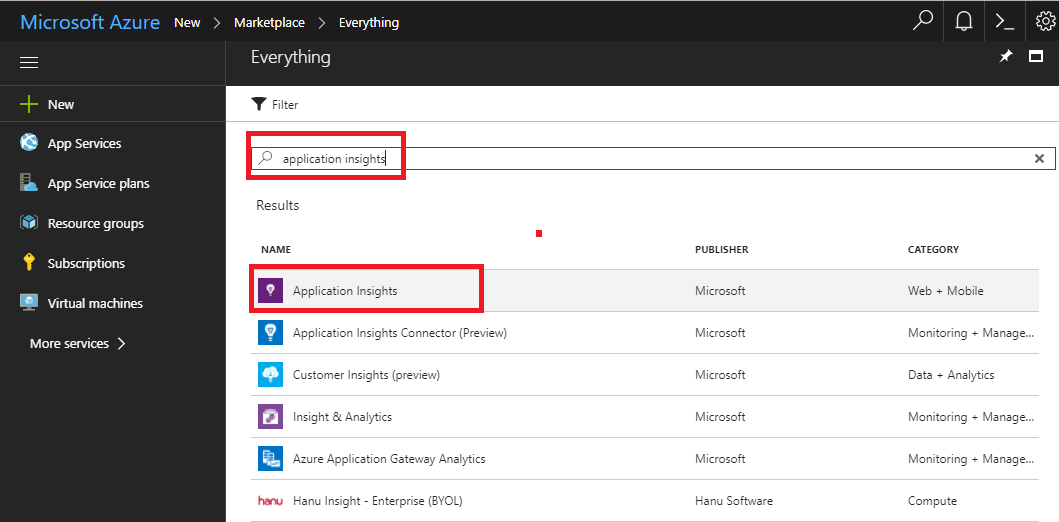Image resolution: width=1059 pixels, height=522 pixels.
Task: Open App Service plans from sidebar
Action: click(99, 184)
